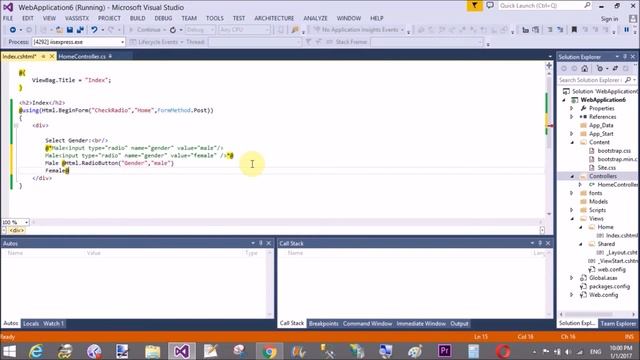Click the account avatar icon near Sign in

632,19
